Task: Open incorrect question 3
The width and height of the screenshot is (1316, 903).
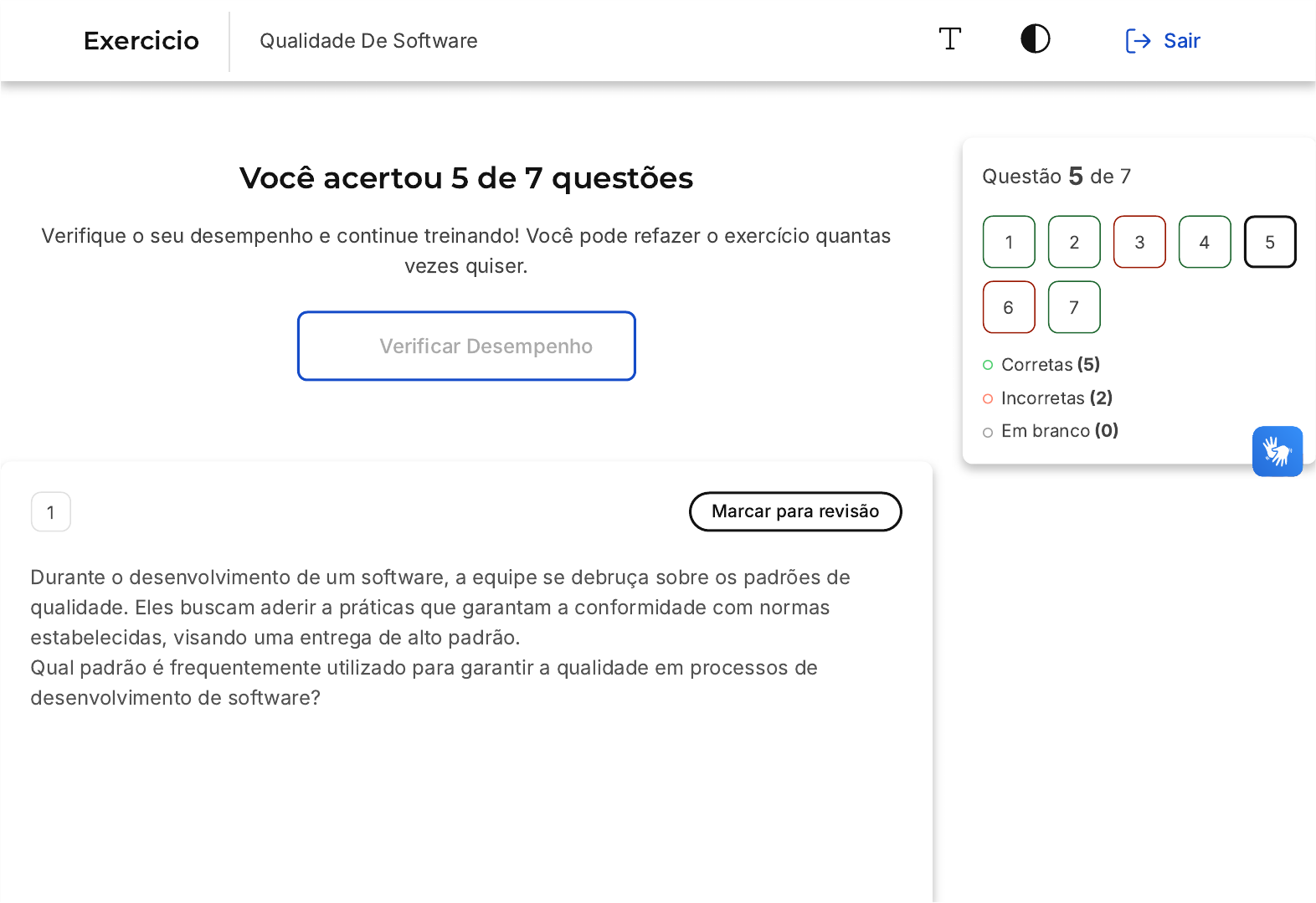Action: coord(1139,242)
